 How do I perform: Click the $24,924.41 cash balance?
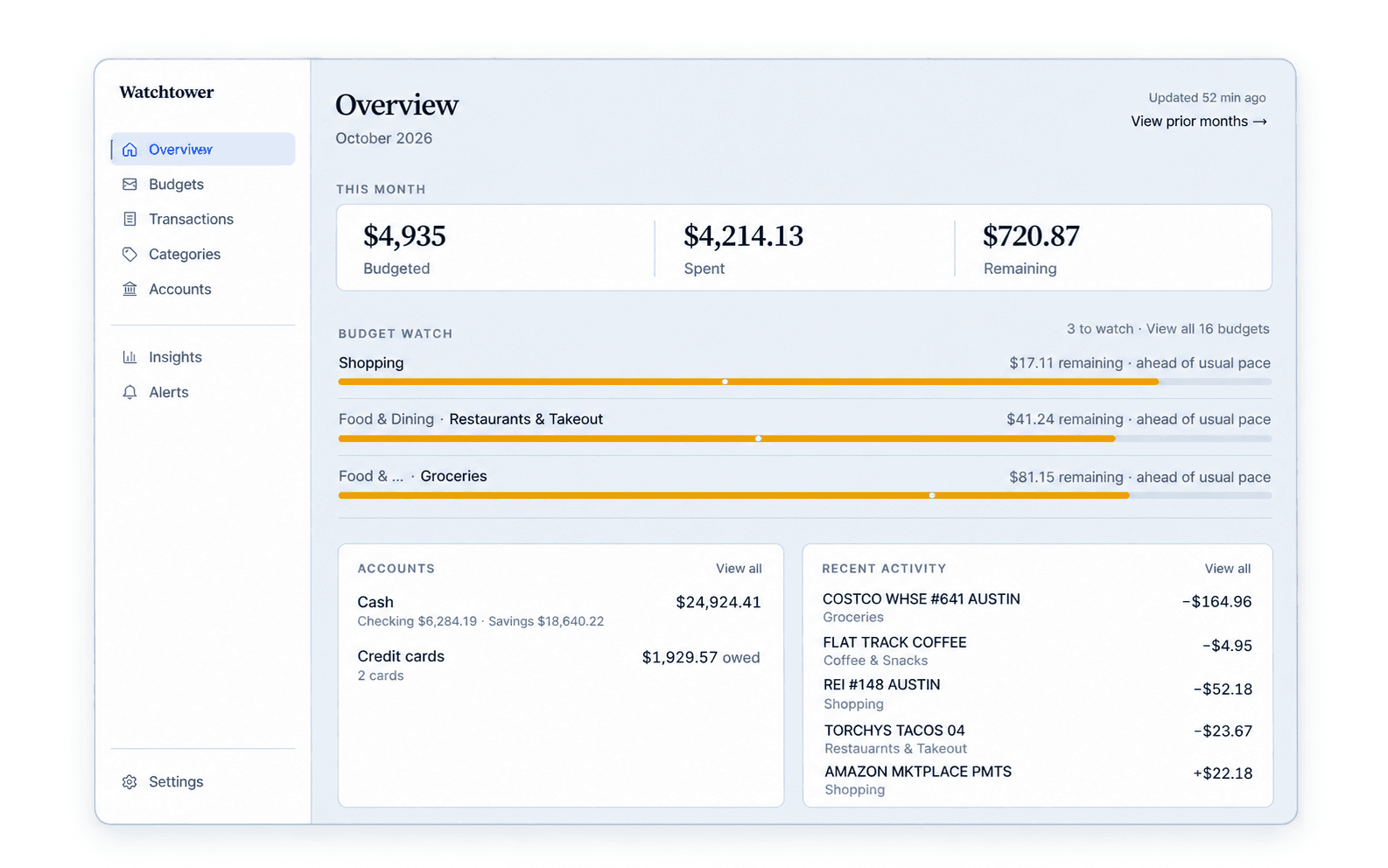[x=719, y=602]
